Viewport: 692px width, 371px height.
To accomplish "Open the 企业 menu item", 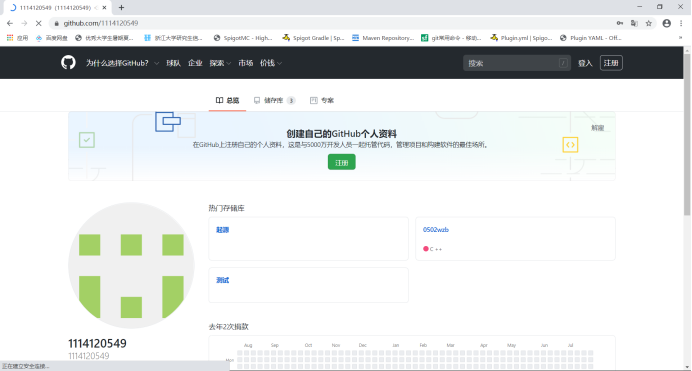I will click(195, 63).
